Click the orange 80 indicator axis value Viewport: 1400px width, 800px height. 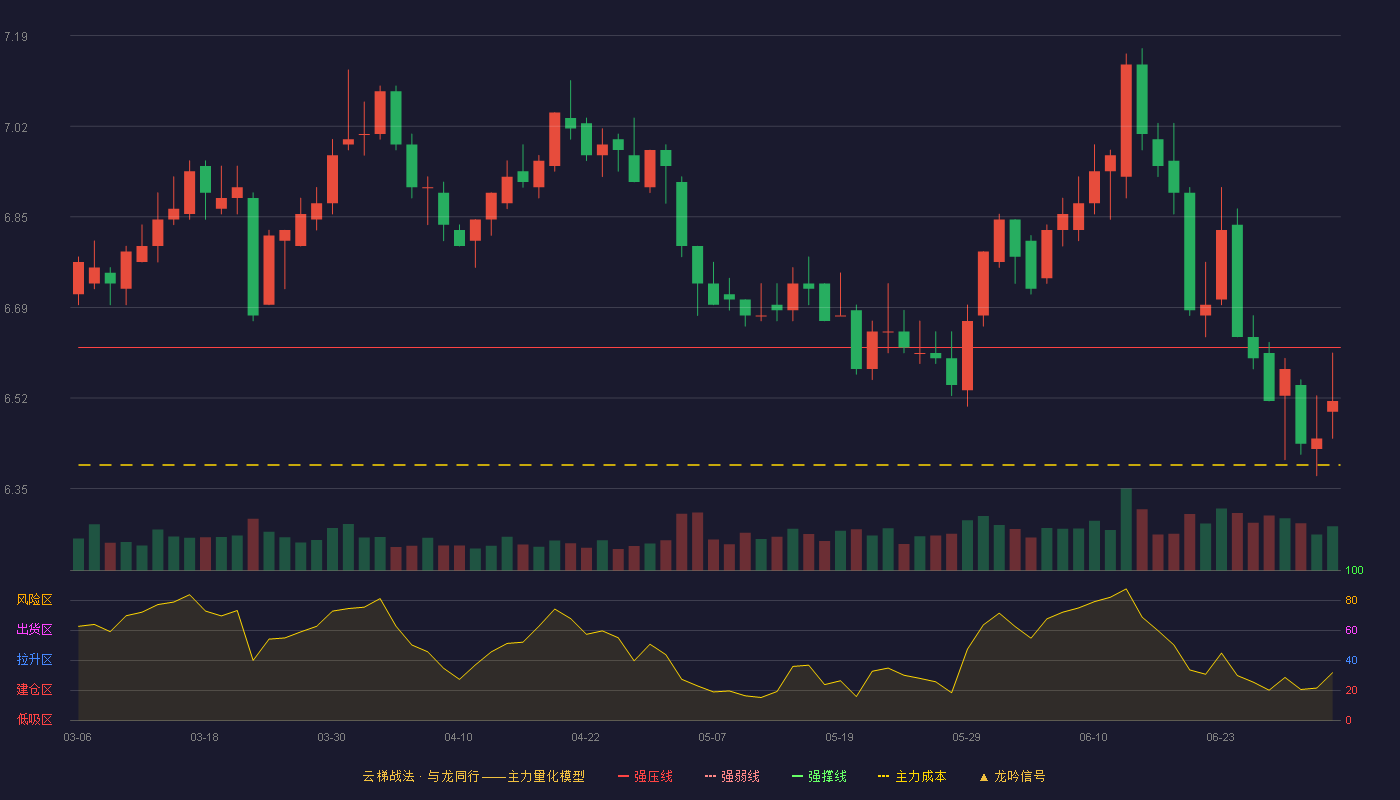(1351, 600)
